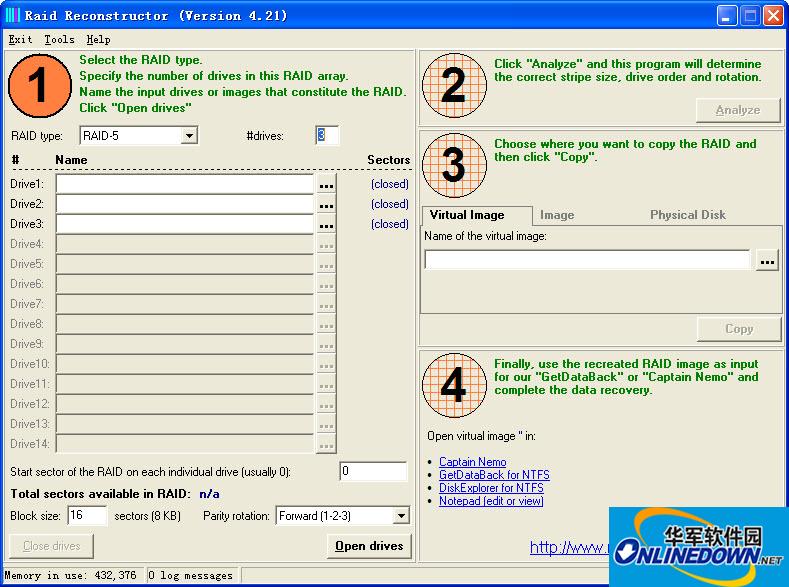Viewport: 789px width, 587px height.
Task: Browse for Drive3 with its ellipsis button
Action: click(326, 225)
